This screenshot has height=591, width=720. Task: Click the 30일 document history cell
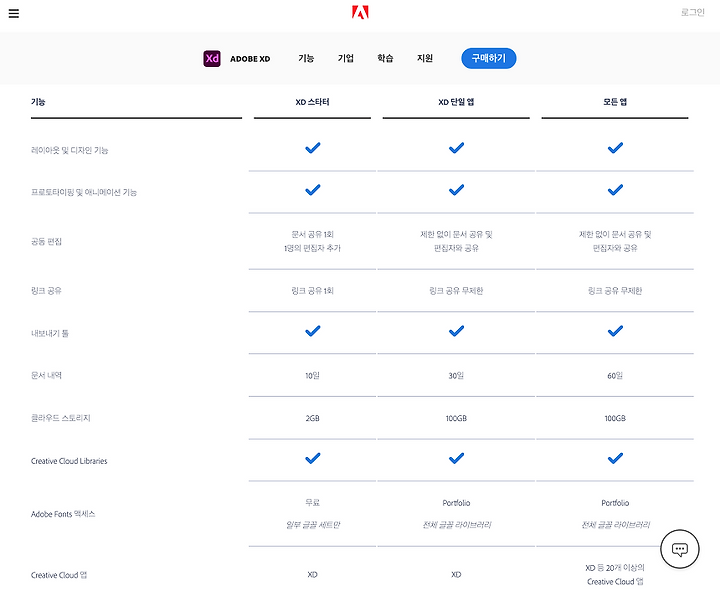pos(456,376)
